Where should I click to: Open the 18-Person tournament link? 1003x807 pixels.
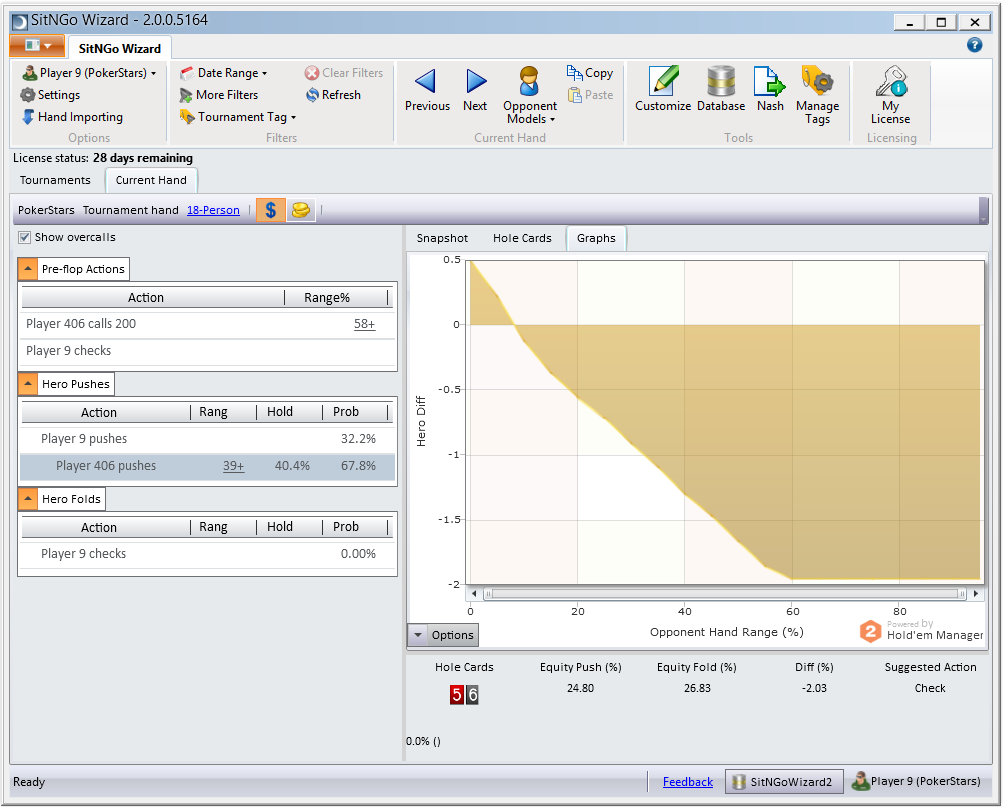pos(213,210)
